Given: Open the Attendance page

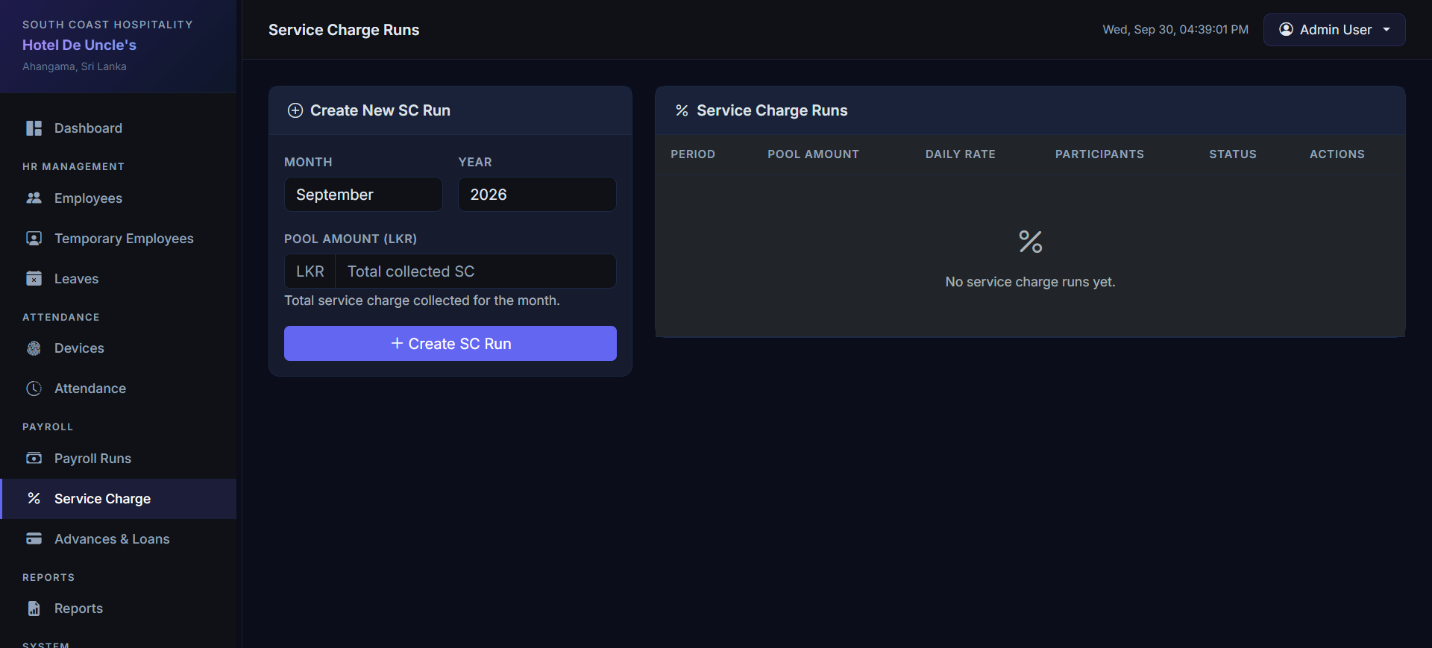Looking at the screenshot, I should 119,388.
